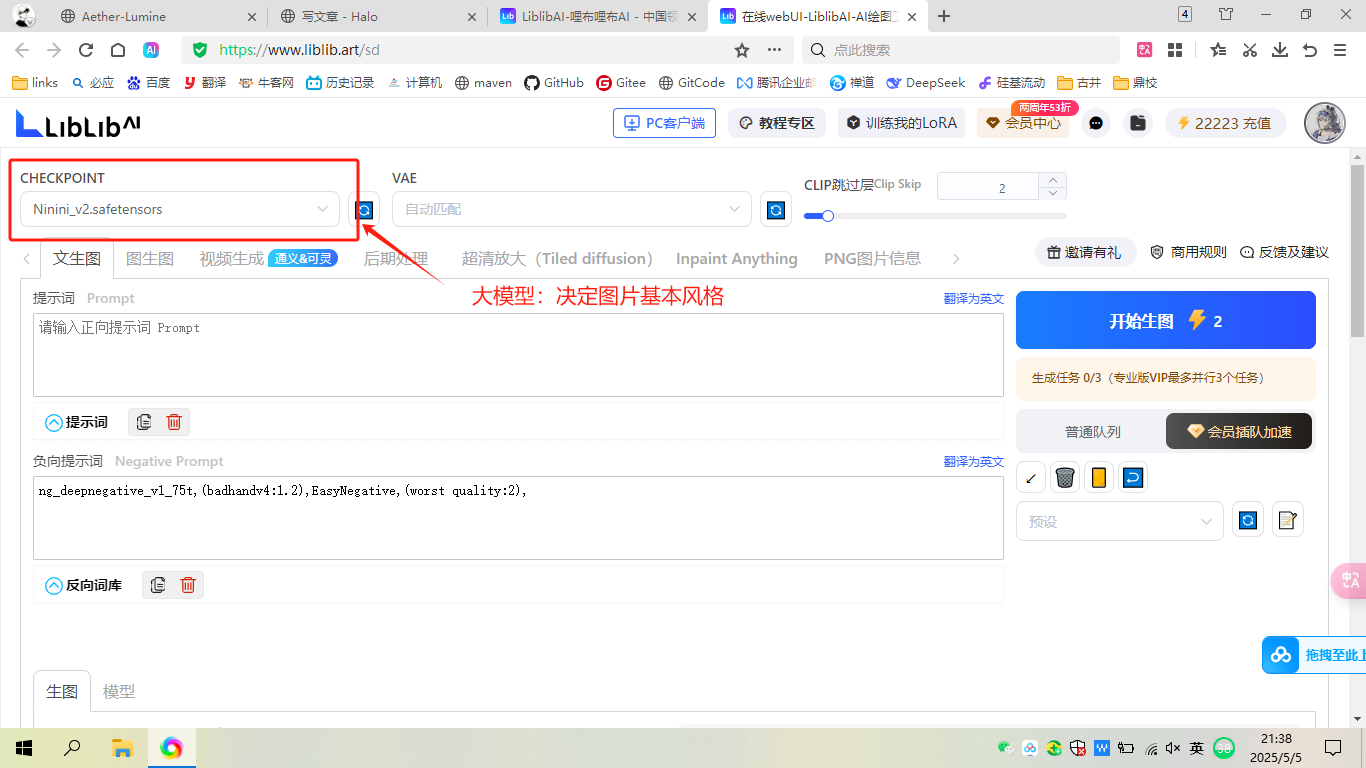This screenshot has width=1366, height=768.
Task: Click the copy icon next to 反向词库
Action: (158, 585)
